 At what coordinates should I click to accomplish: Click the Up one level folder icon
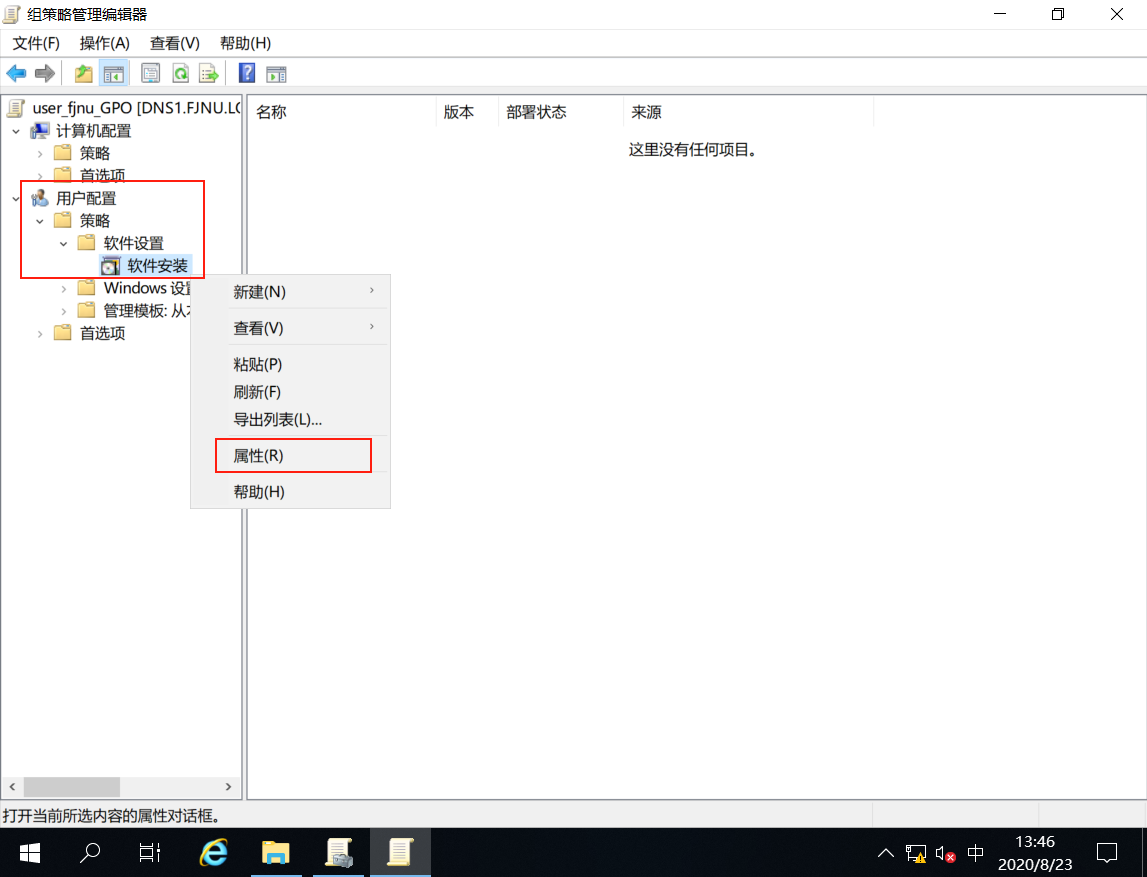click(x=83, y=73)
